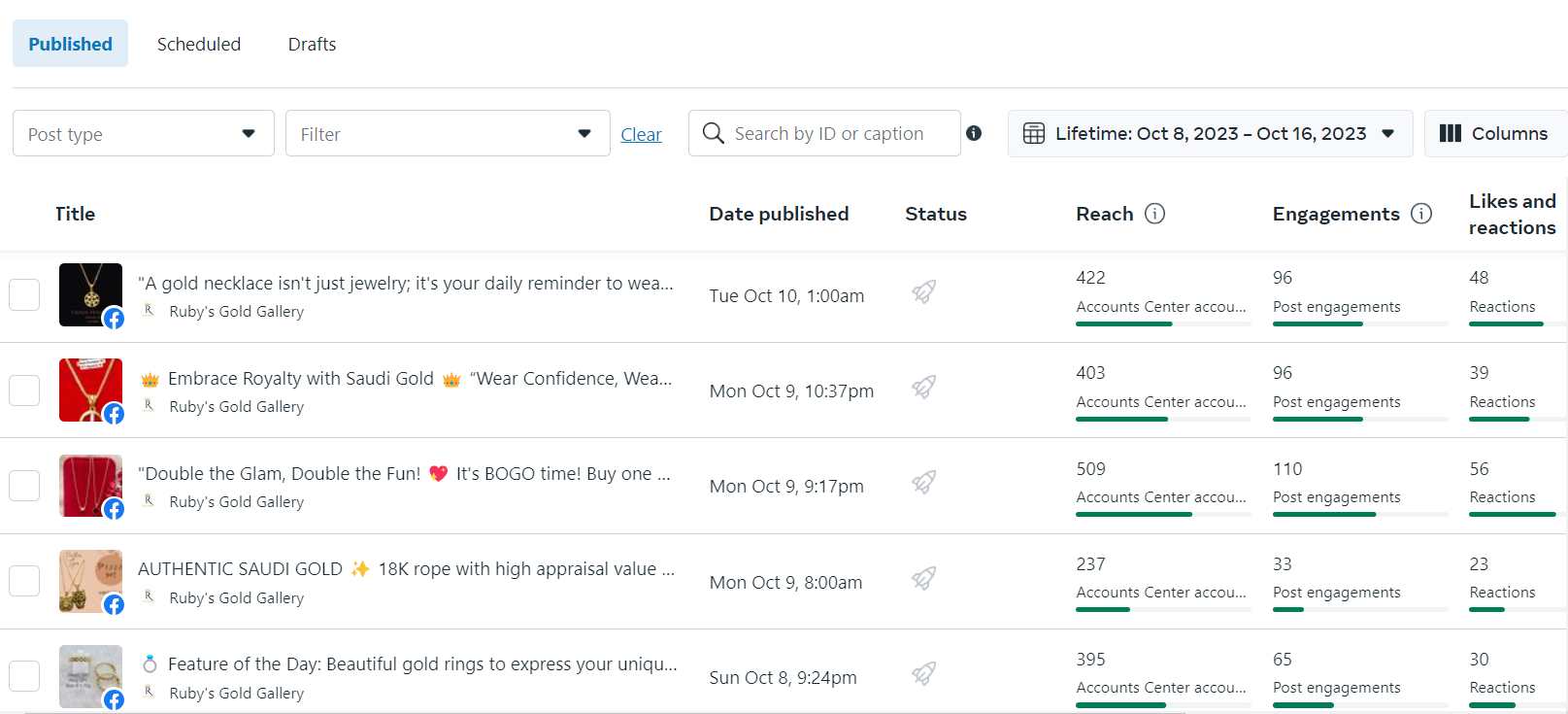
Task: Click the Reach column info icon
Action: (1154, 214)
